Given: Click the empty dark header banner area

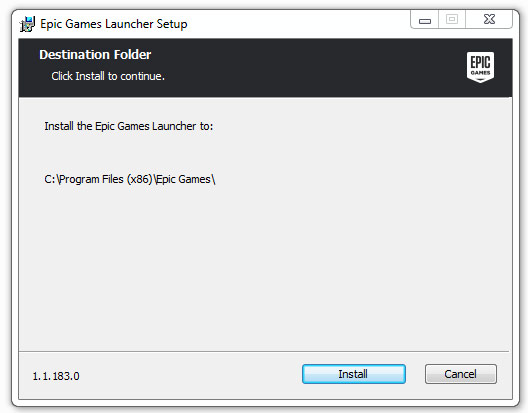Looking at the screenshot, I should (x=303, y=67).
